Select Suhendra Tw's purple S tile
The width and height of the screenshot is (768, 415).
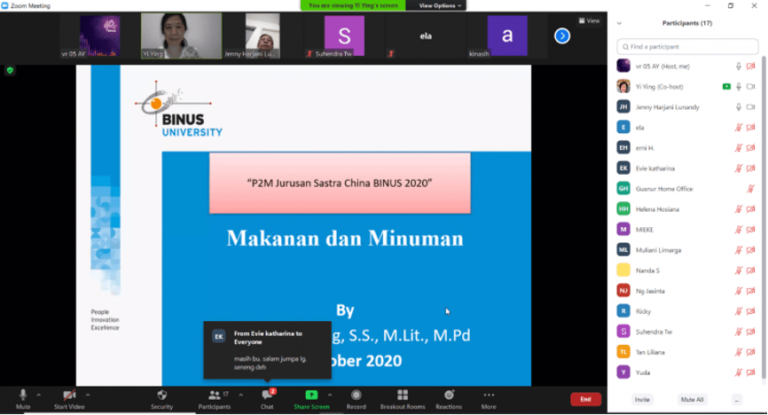click(x=344, y=36)
